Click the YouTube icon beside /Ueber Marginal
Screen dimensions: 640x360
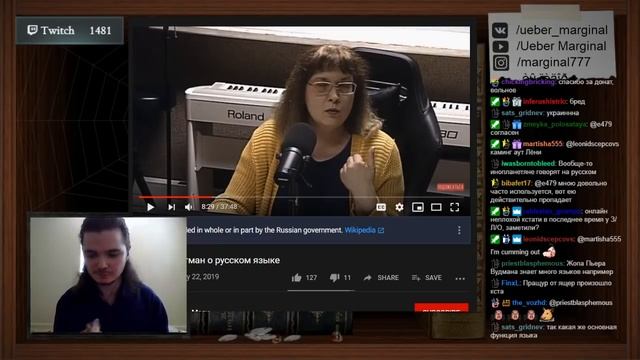[x=500, y=47]
